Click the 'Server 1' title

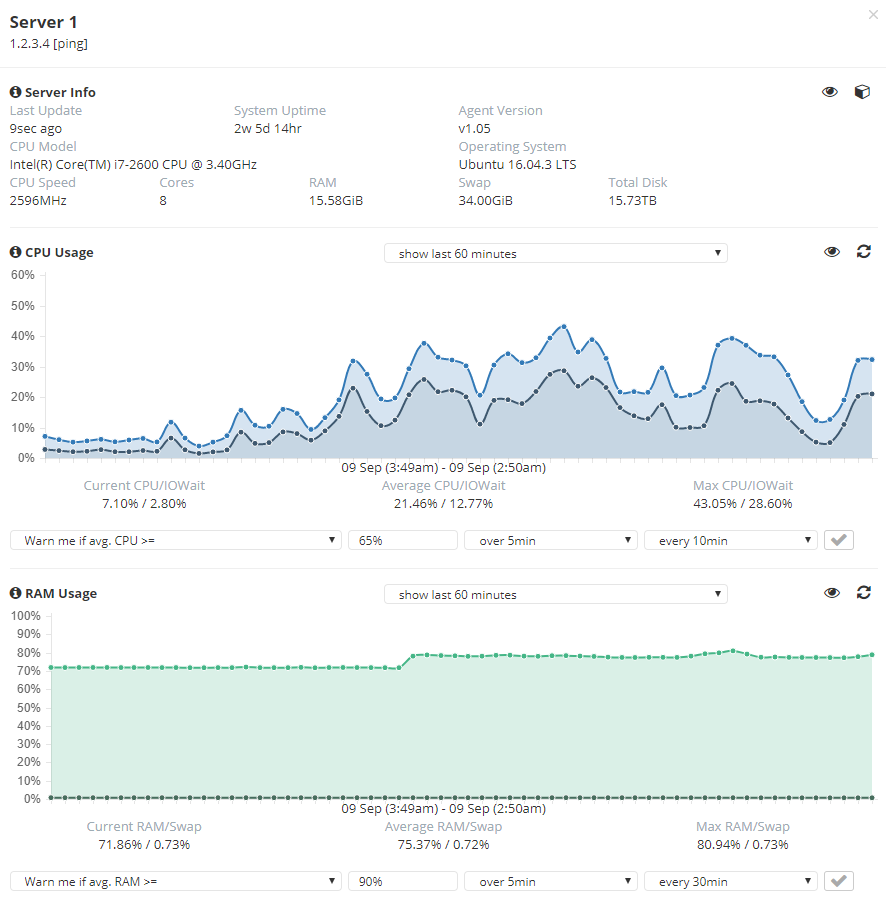43,22
